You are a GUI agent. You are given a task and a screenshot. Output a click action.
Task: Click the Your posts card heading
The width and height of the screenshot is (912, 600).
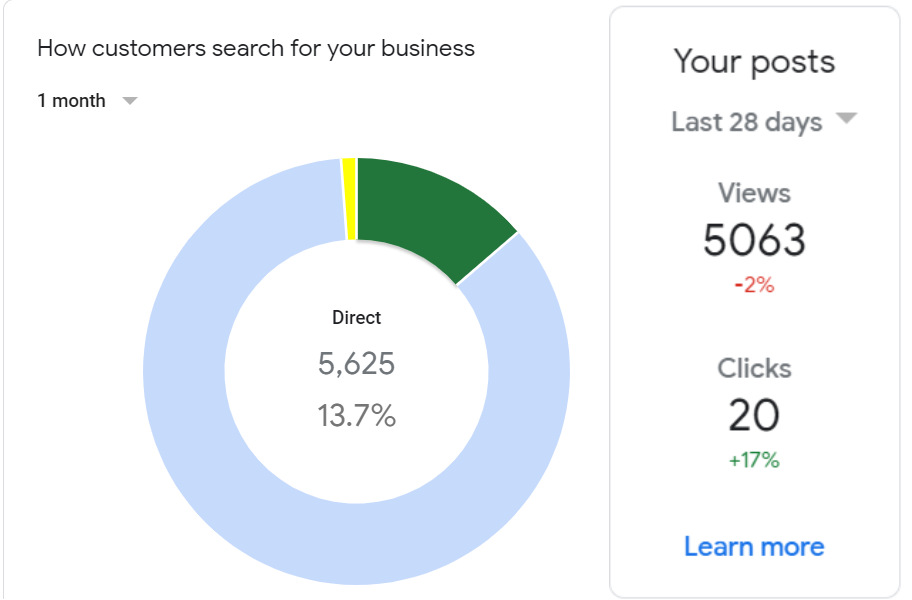(754, 62)
